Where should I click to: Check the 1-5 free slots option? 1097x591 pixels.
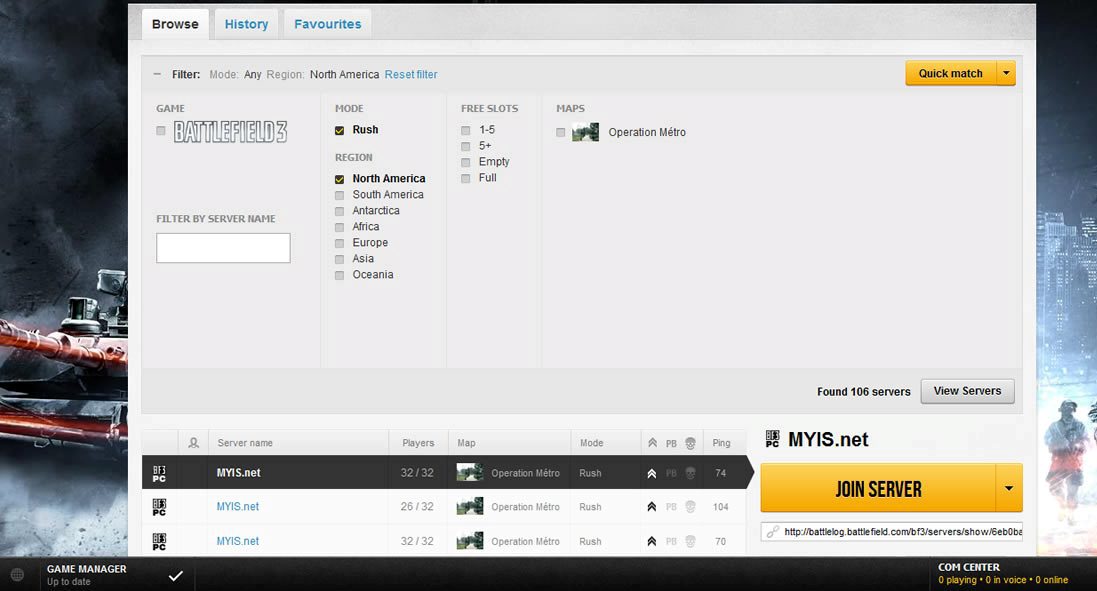465,130
